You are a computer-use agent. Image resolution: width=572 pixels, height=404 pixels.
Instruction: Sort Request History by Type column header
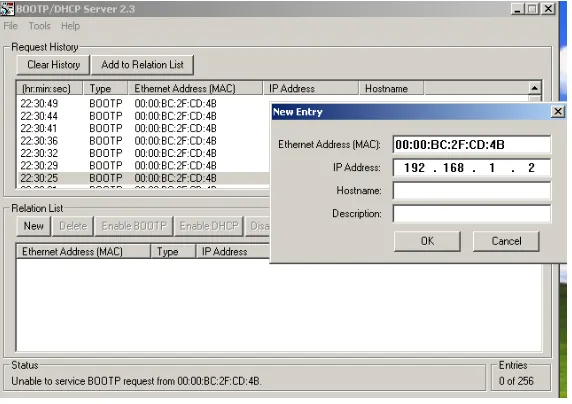click(x=105, y=88)
